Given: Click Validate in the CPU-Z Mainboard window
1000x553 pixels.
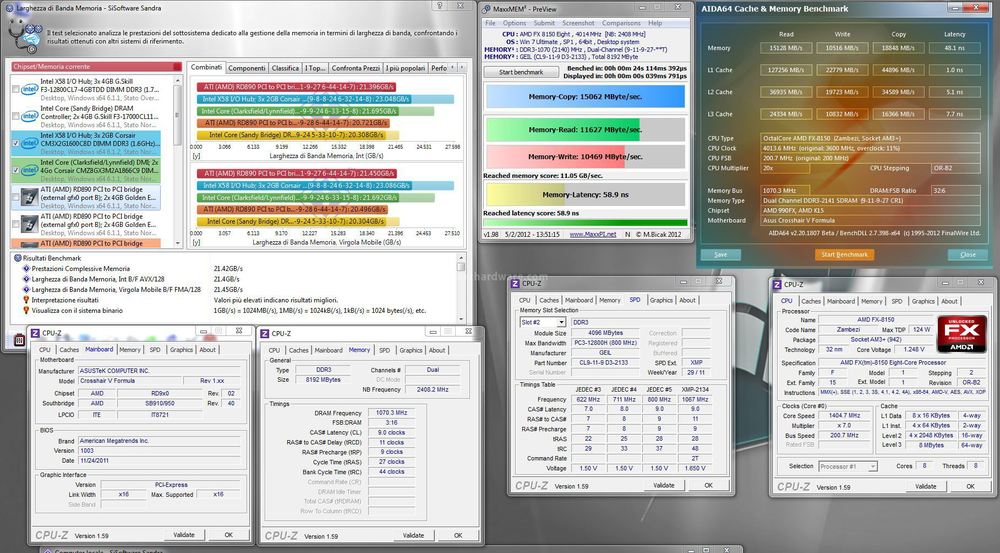Looking at the screenshot, I should click(184, 535).
